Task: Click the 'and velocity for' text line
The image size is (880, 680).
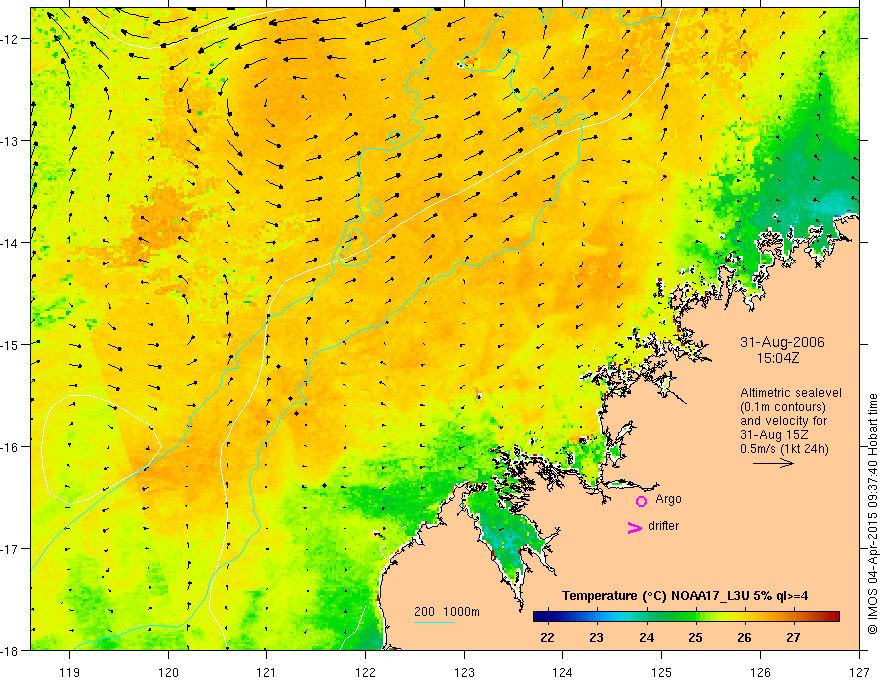Action: coord(783,421)
